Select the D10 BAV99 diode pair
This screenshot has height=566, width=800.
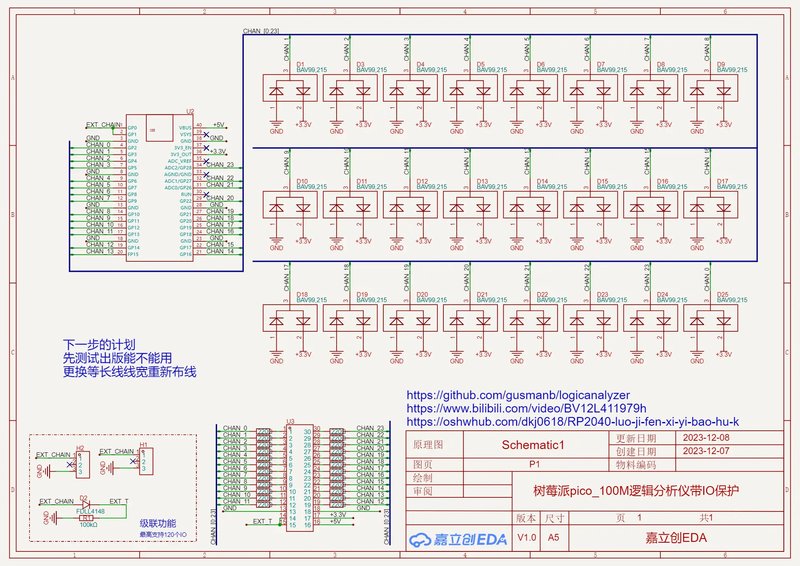(290, 205)
